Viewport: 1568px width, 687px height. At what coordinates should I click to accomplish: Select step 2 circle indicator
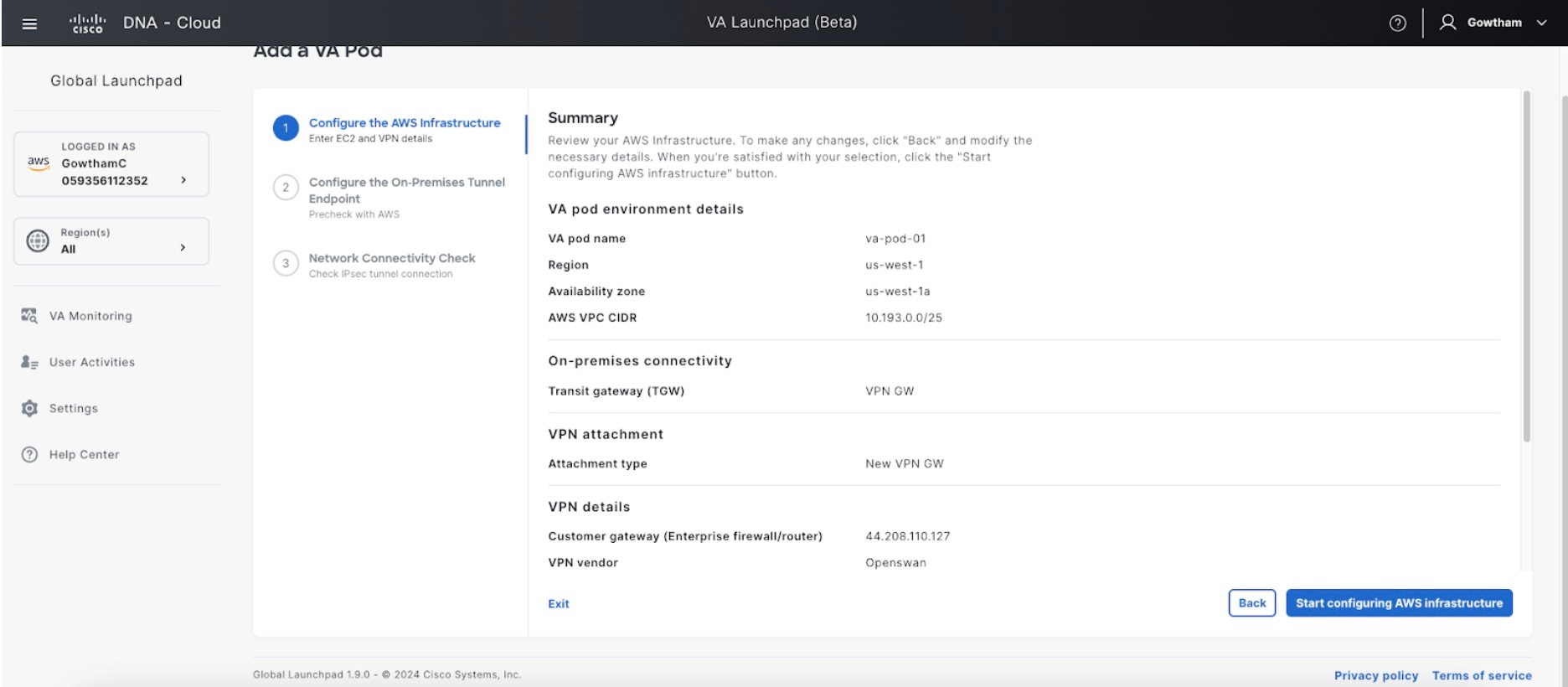click(286, 188)
